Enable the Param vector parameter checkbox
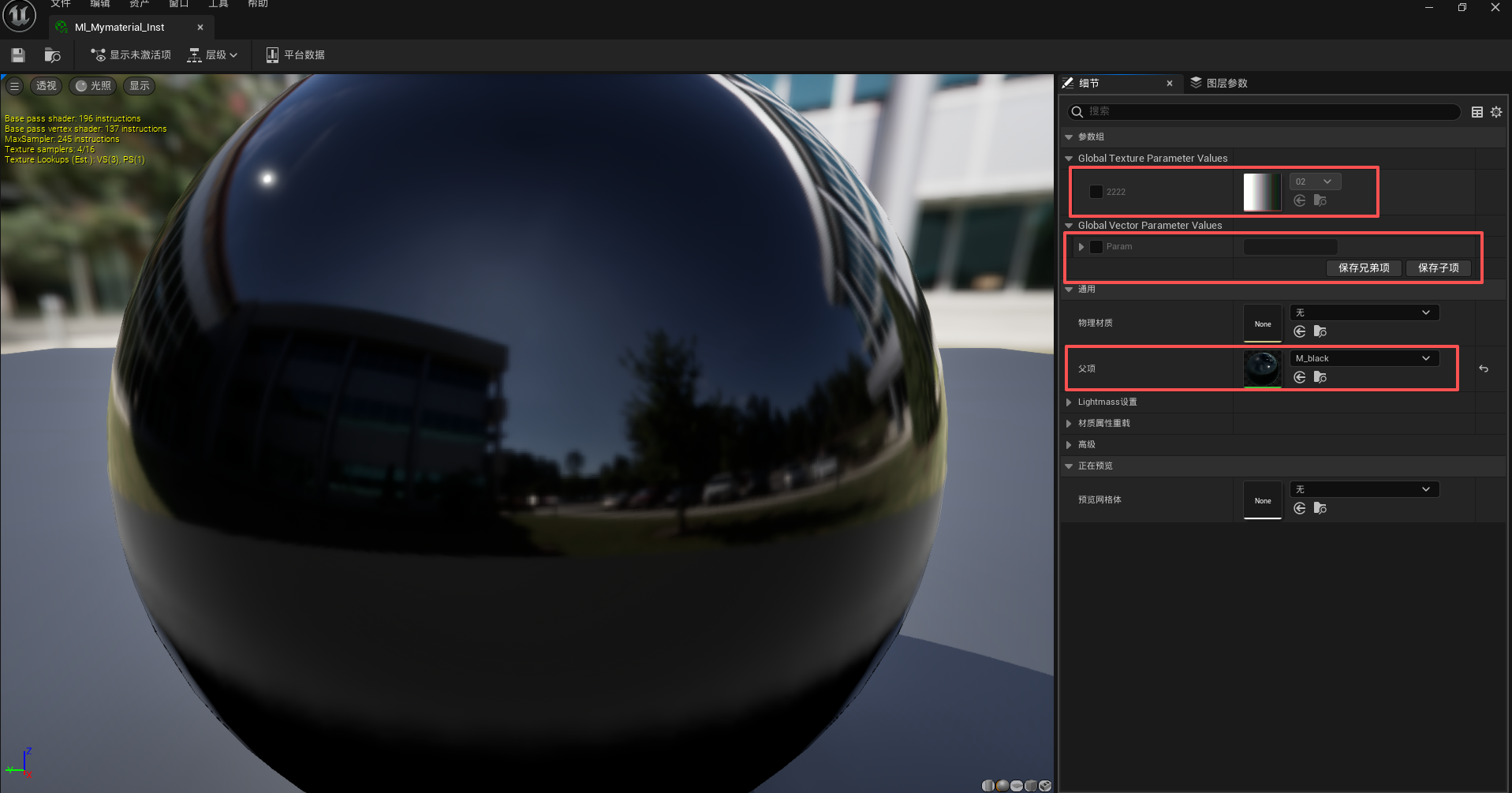The height and width of the screenshot is (793, 1512). (1096, 247)
